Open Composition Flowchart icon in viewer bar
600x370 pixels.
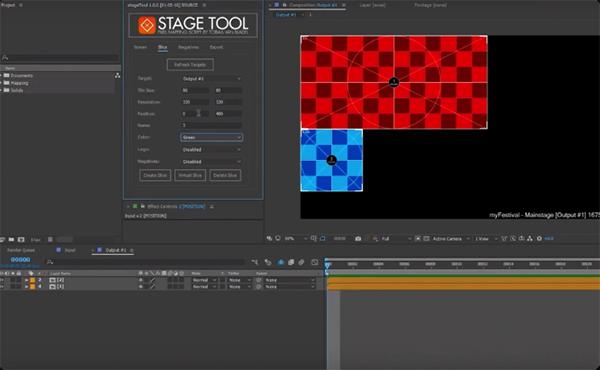point(530,238)
